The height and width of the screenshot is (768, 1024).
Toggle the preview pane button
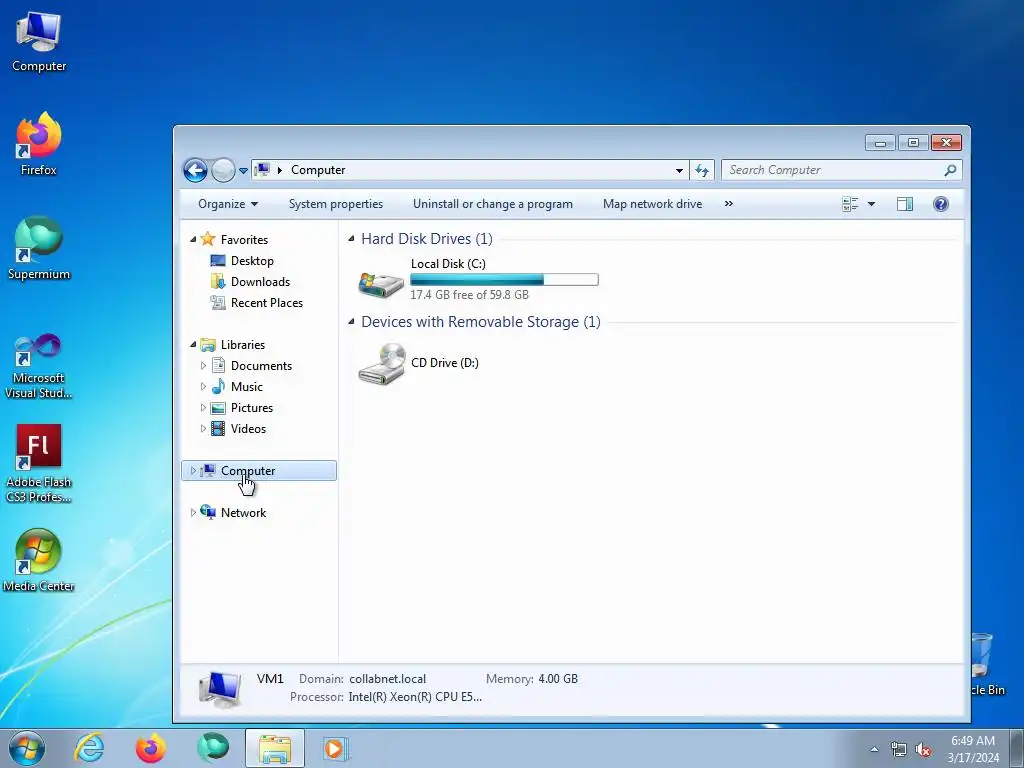[x=904, y=204]
